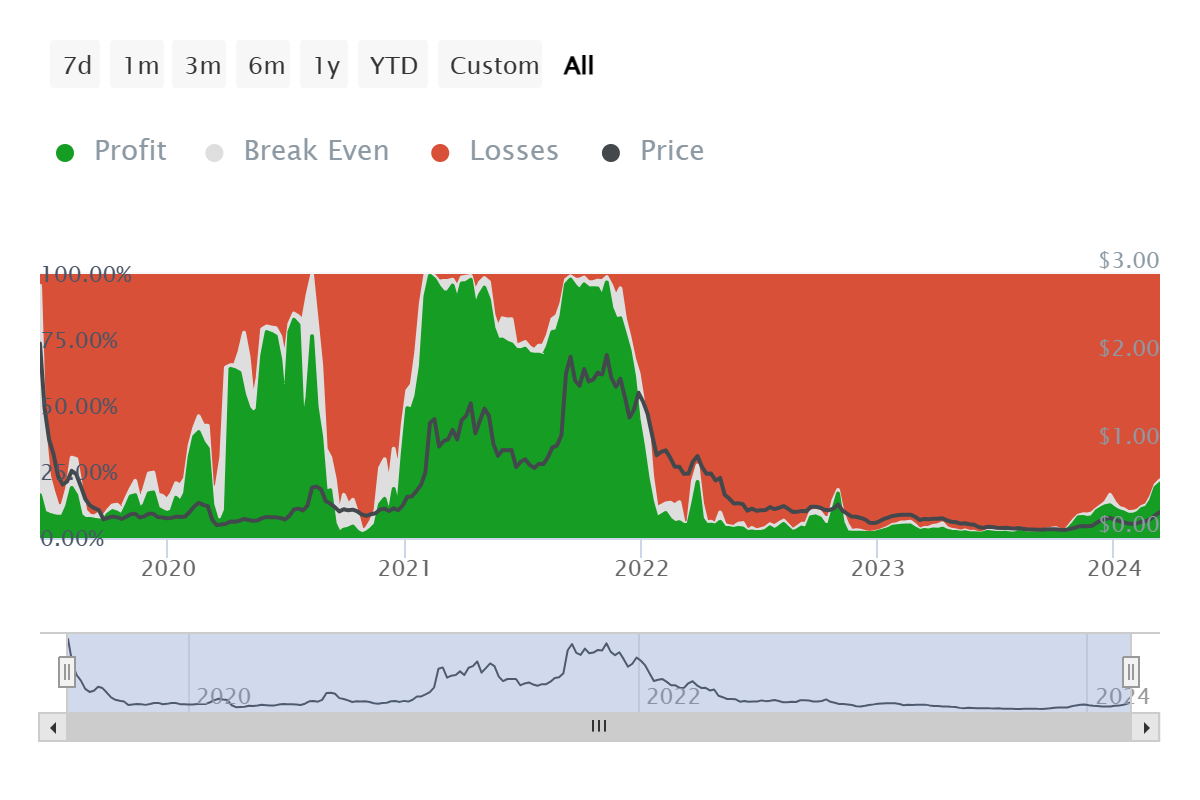1200x800 pixels.
Task: Choose the 6m range button
Action: 264,65
